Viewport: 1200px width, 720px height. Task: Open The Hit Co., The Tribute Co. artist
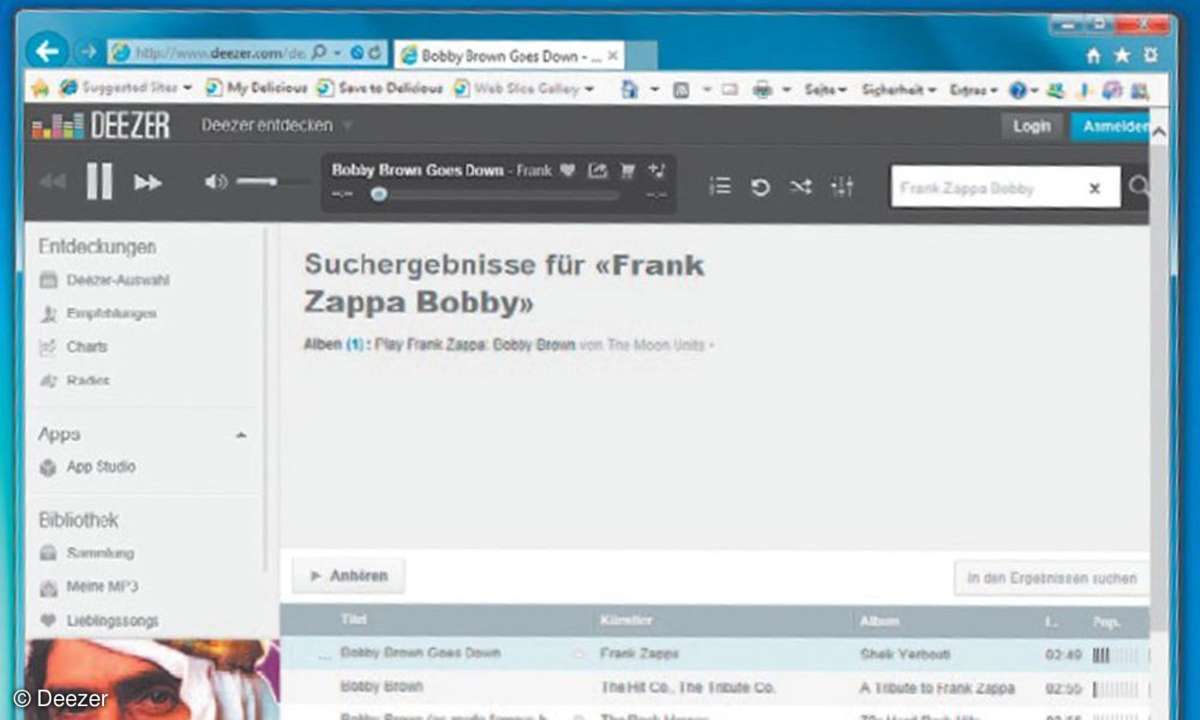[688, 688]
